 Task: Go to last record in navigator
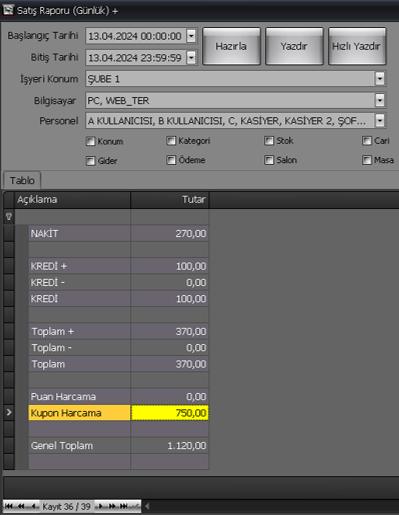coord(124,506)
